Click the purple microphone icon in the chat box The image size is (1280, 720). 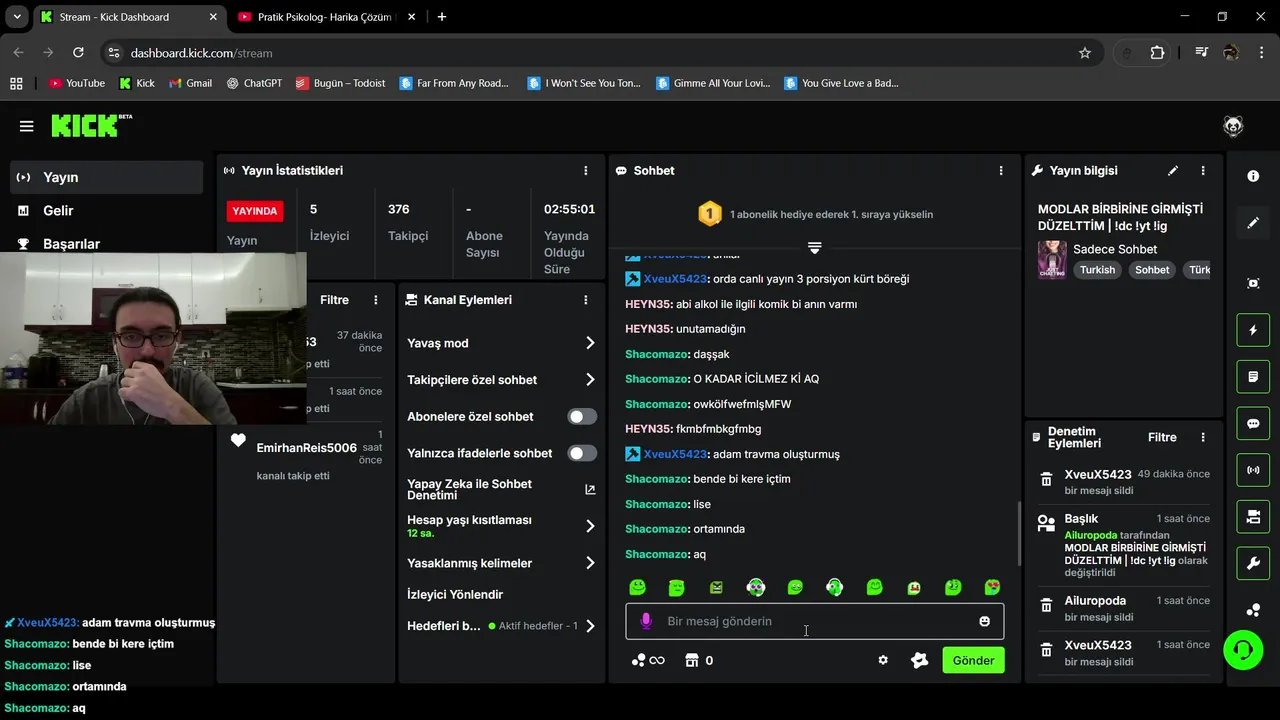[x=646, y=621]
